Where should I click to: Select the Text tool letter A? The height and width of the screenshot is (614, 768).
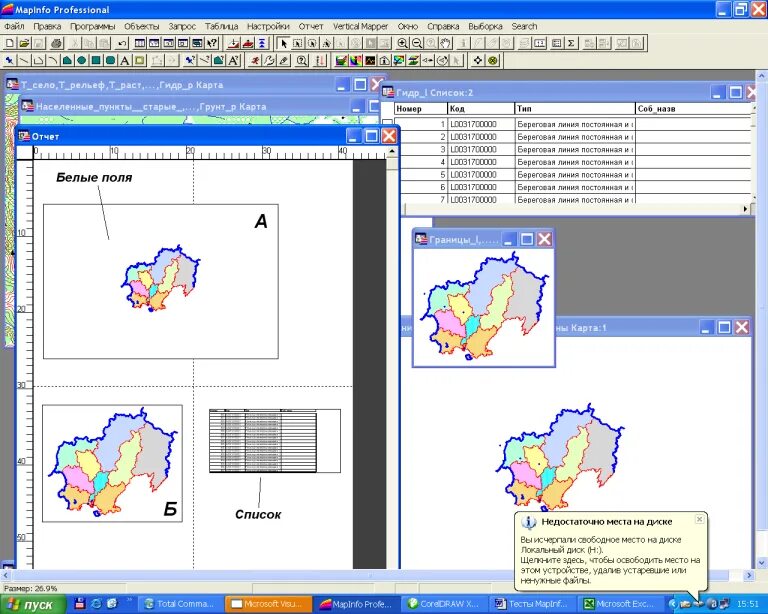click(x=124, y=61)
